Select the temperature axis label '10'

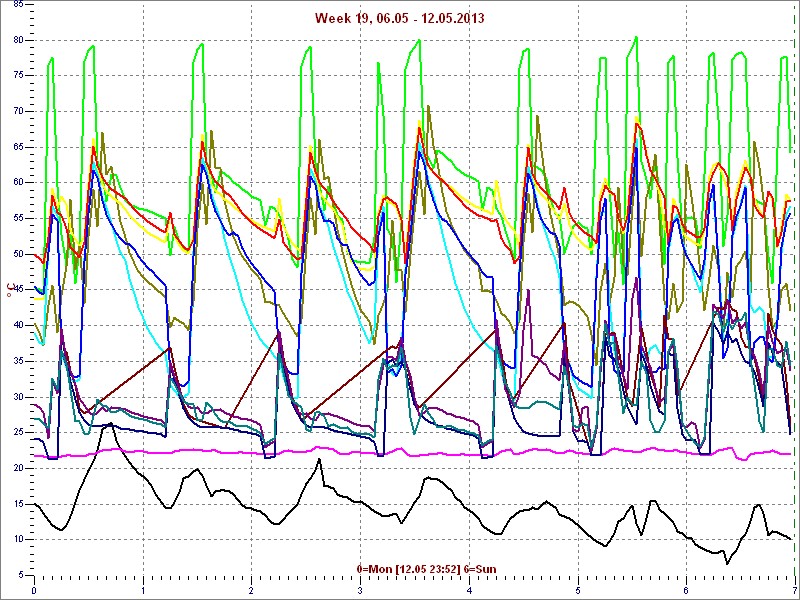click(18, 540)
